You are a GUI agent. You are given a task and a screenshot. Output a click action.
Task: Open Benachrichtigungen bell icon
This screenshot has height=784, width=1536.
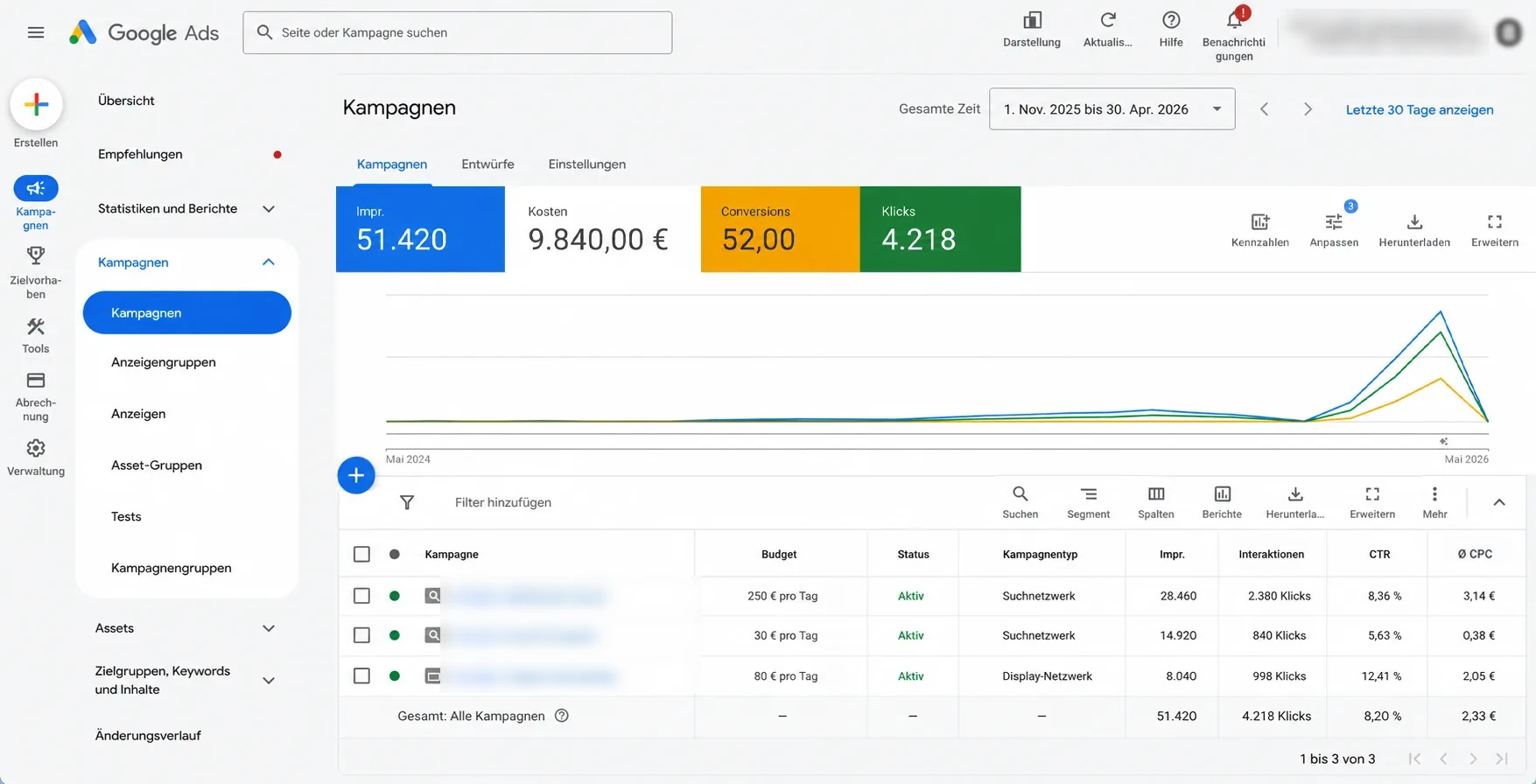coord(1234,19)
